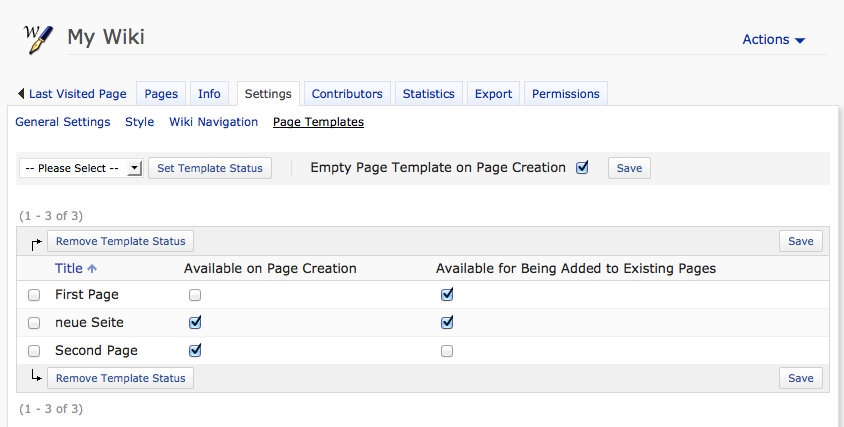Open the Actions dropdown menu

773,40
